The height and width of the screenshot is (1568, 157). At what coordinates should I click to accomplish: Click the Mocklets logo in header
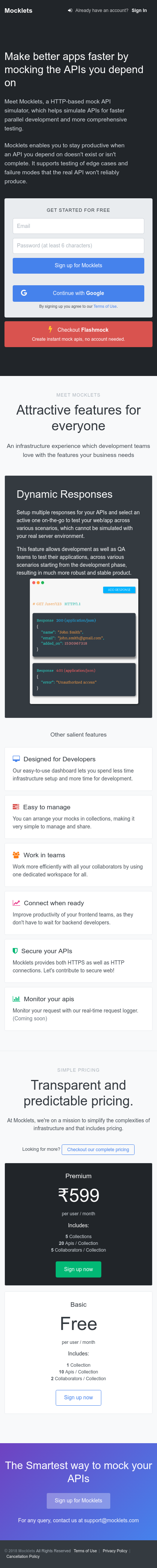pyautogui.click(x=18, y=10)
